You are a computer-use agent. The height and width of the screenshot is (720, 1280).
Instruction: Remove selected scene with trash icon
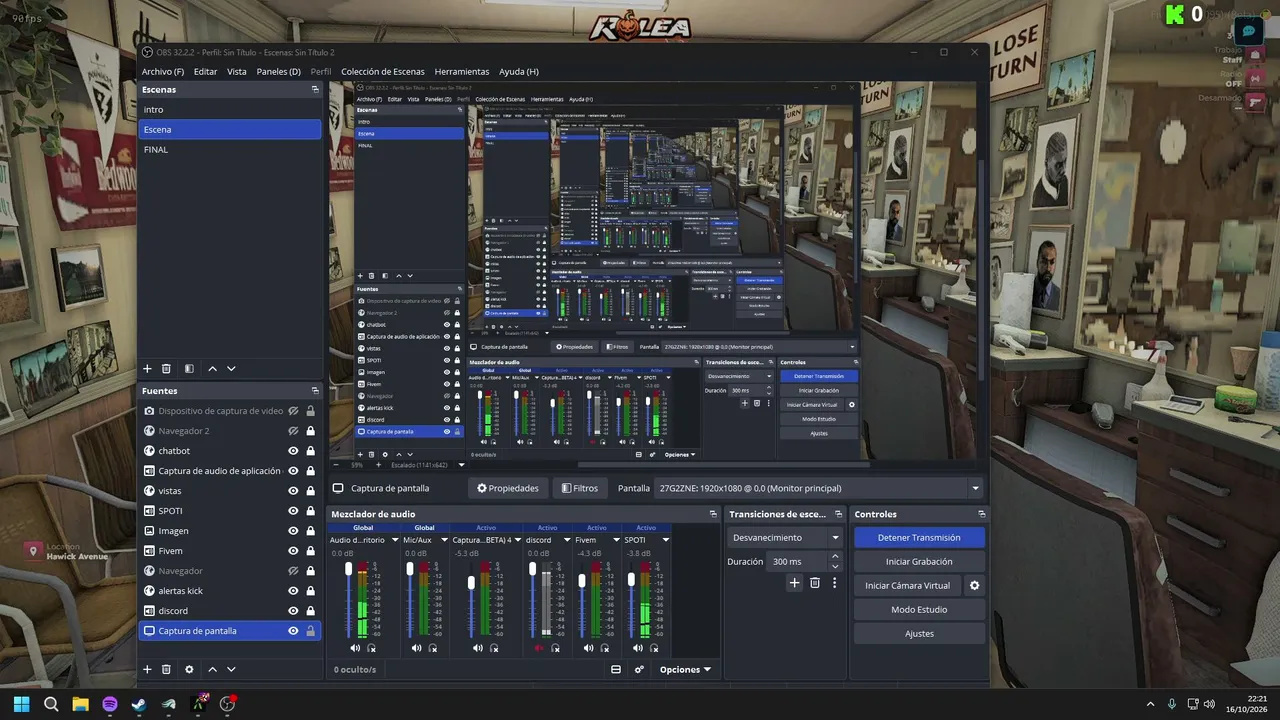[x=166, y=369]
